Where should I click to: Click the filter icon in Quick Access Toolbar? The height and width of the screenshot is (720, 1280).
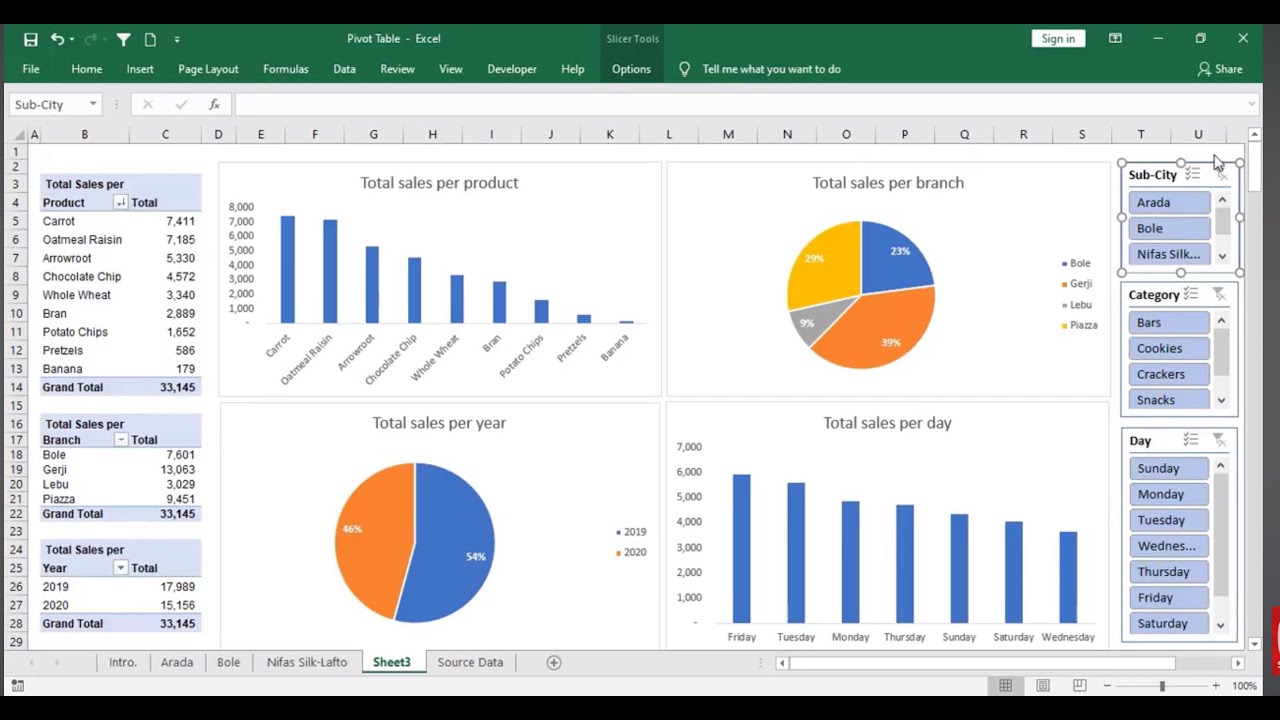click(123, 39)
